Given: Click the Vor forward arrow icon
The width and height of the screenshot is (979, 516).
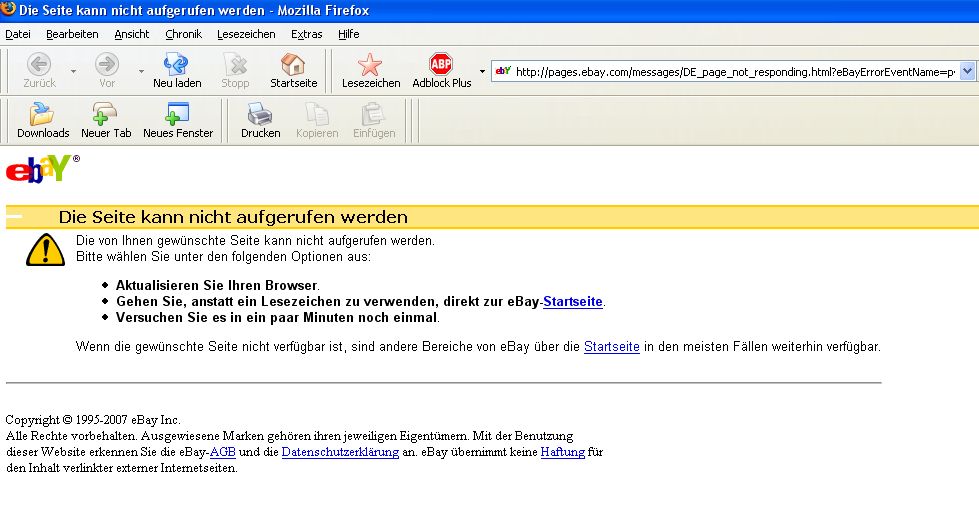Looking at the screenshot, I should tap(107, 64).
